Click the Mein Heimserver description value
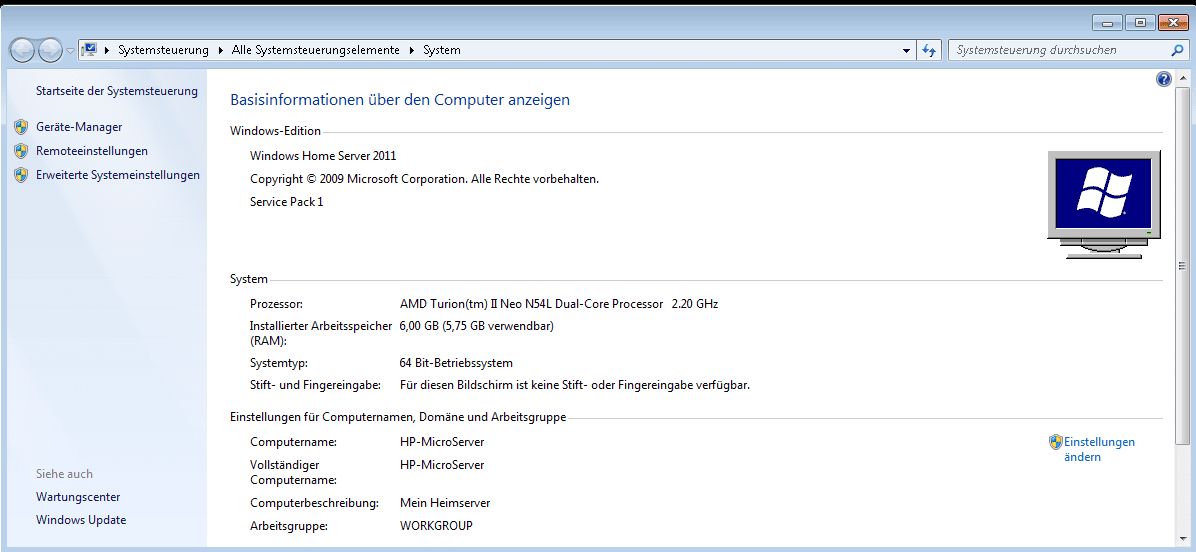Viewport: 1196px width, 552px height. click(x=445, y=504)
